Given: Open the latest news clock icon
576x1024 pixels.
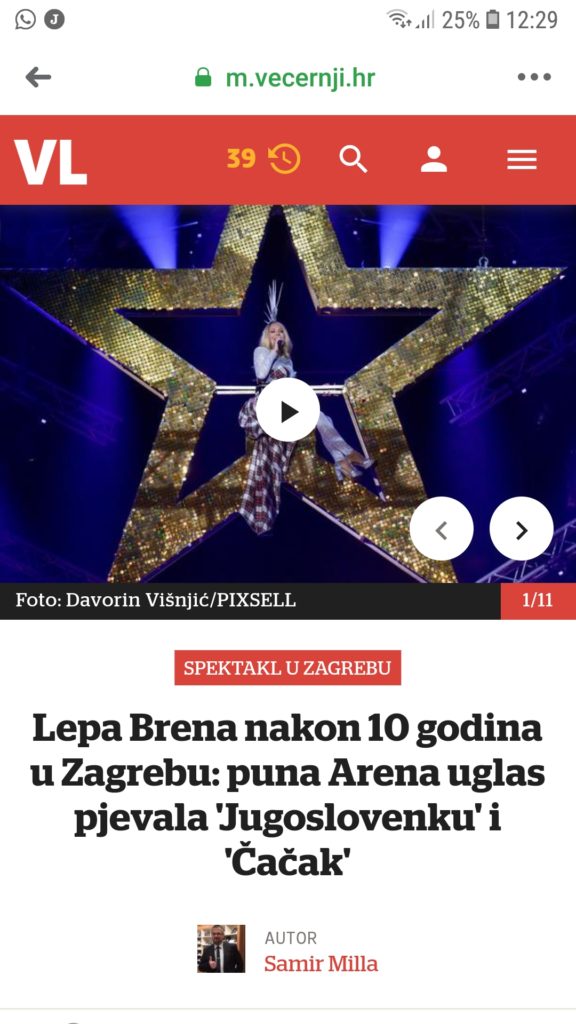Looking at the screenshot, I should 285,159.
